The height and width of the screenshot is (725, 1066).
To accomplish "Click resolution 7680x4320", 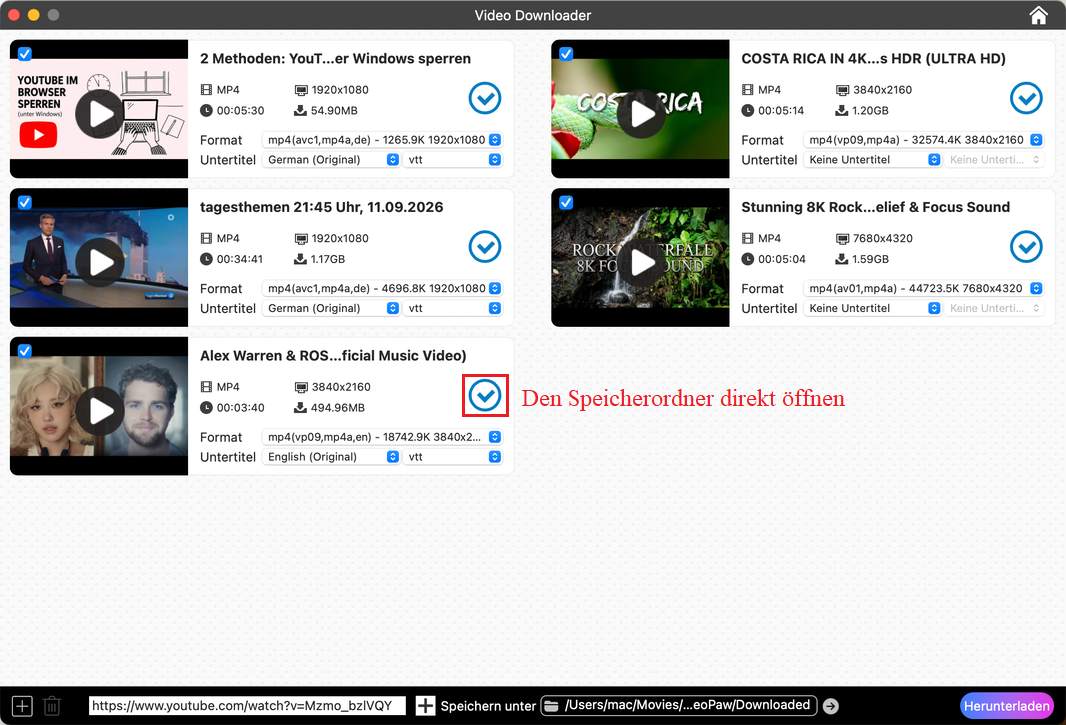I will pos(882,239).
